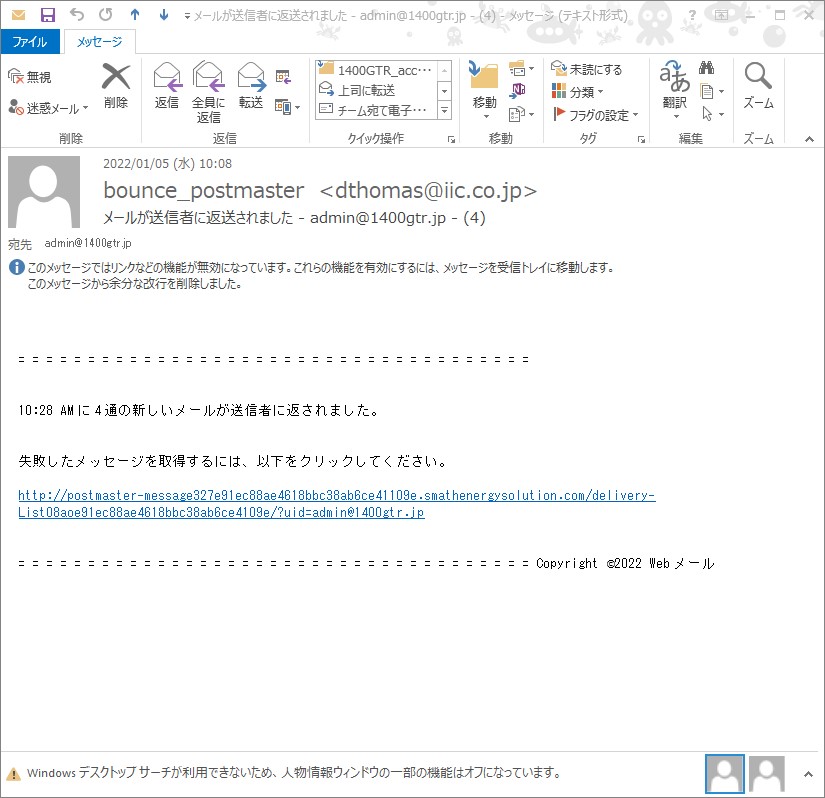Click the Delete (削除) X icon

tap(116, 77)
